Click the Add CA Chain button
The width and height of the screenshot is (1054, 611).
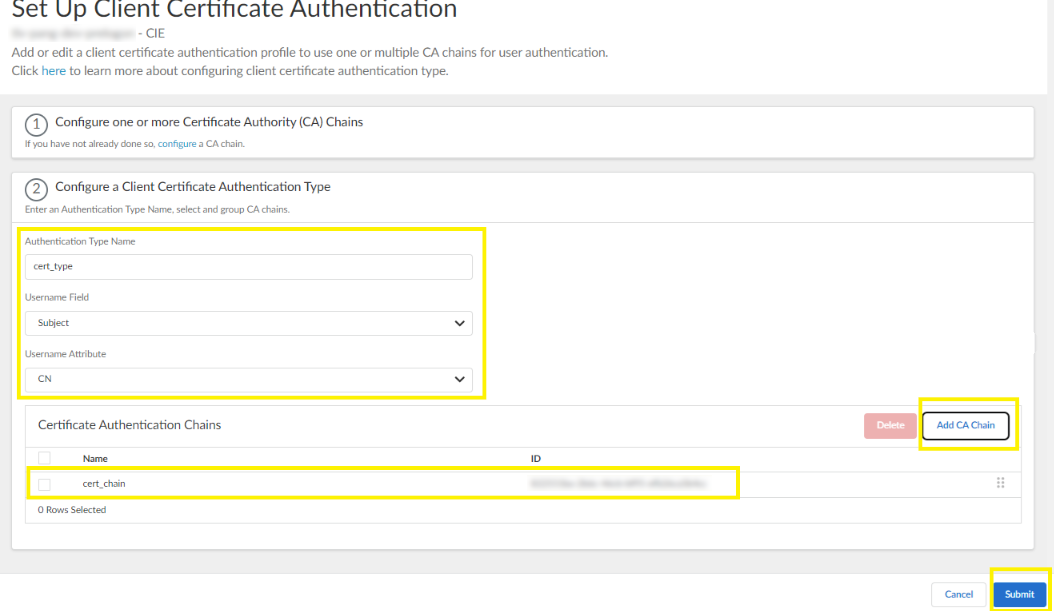pos(965,425)
